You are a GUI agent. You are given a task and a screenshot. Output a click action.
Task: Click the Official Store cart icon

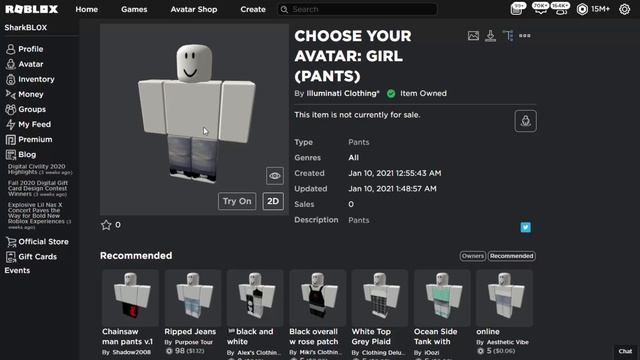(x=11, y=242)
